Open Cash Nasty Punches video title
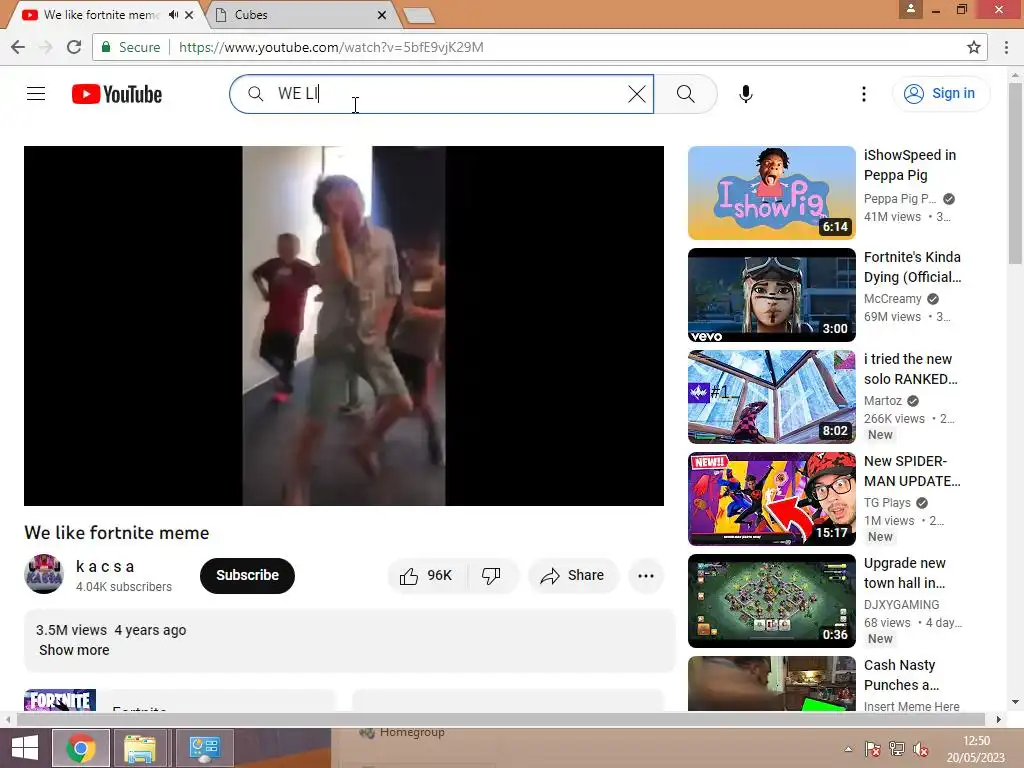Screen dimensions: 1024x768 point(901,675)
